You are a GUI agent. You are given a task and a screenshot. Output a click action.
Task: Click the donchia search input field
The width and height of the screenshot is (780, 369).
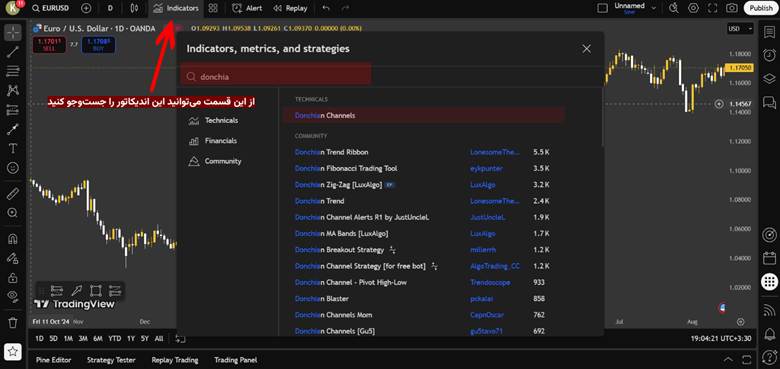coord(276,77)
